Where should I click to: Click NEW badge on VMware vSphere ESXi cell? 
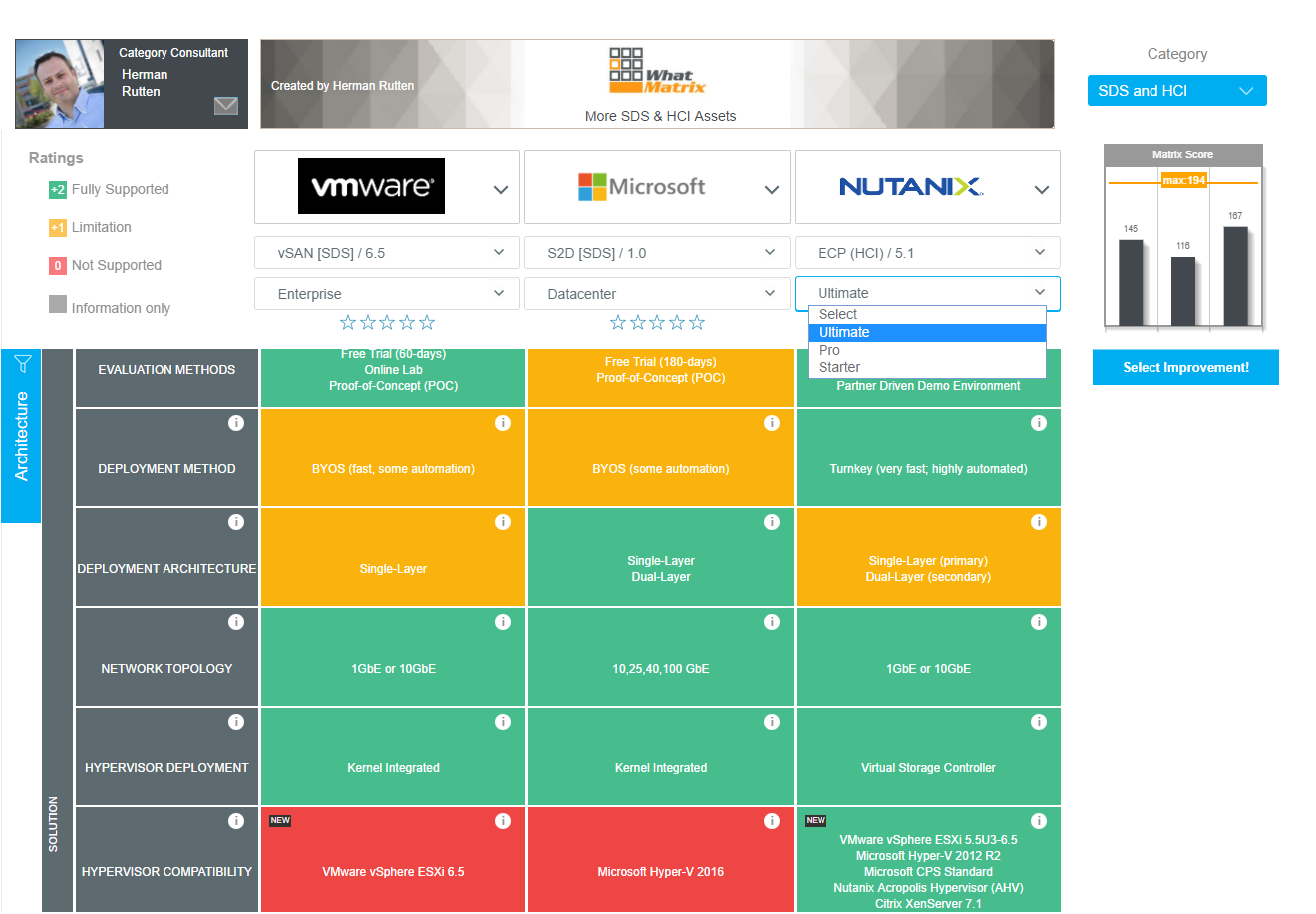click(x=280, y=821)
